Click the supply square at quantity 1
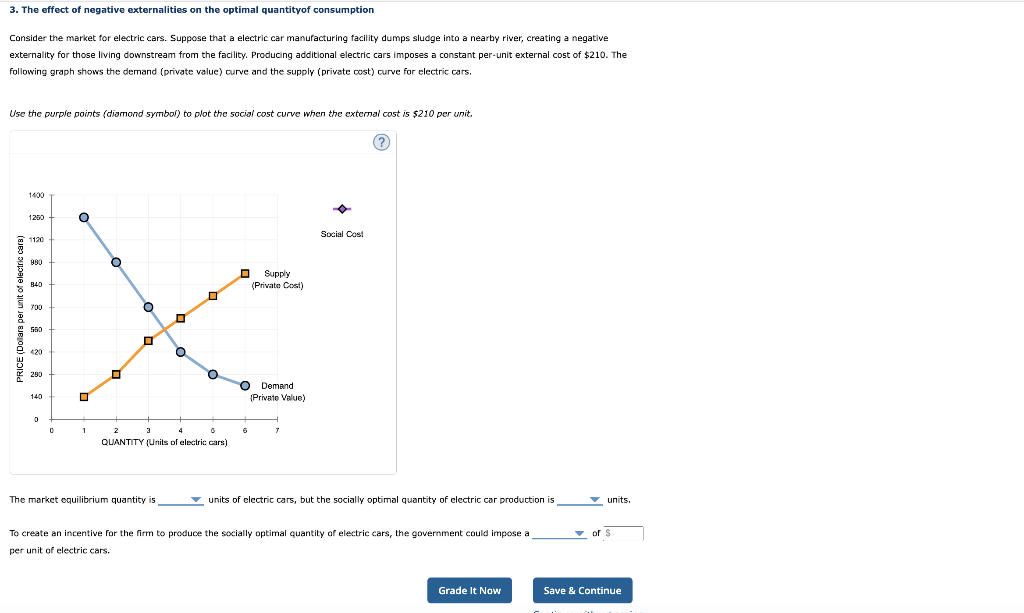The height and width of the screenshot is (613, 1024). point(84,396)
